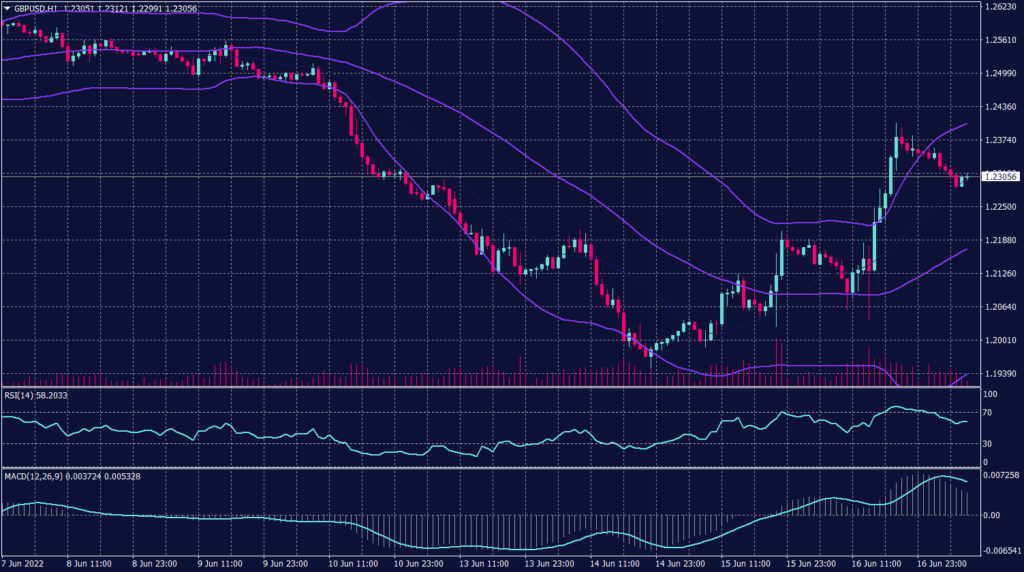
Task: Click the 1.19390 price axis label
Action: tap(1000, 373)
